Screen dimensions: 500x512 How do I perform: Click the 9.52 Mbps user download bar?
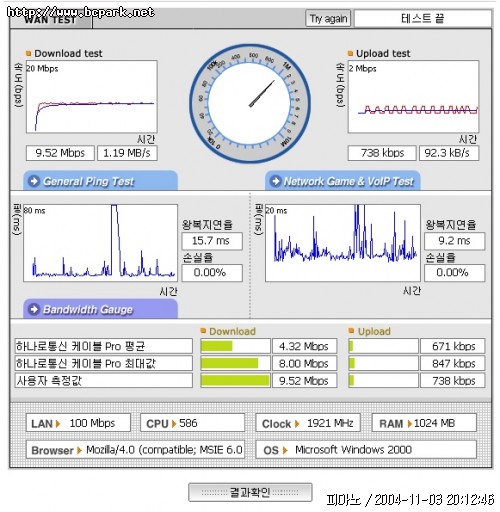[235, 381]
